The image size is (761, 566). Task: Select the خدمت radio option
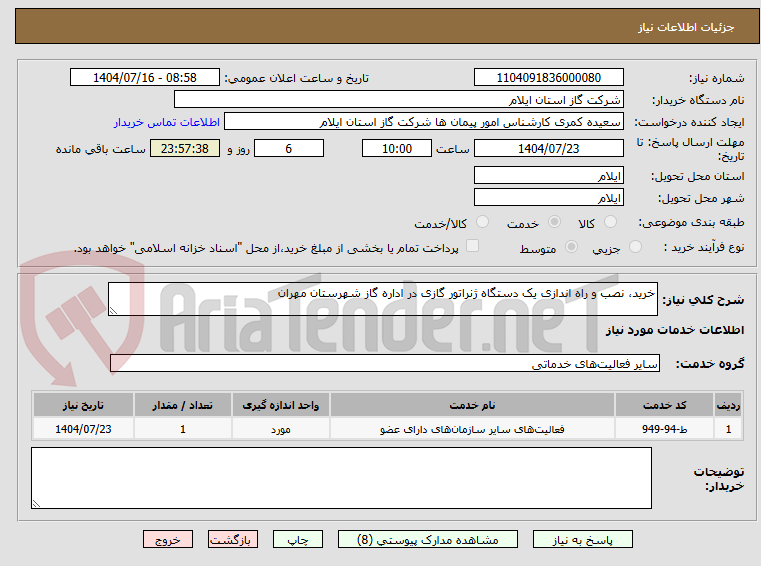click(x=554, y=222)
